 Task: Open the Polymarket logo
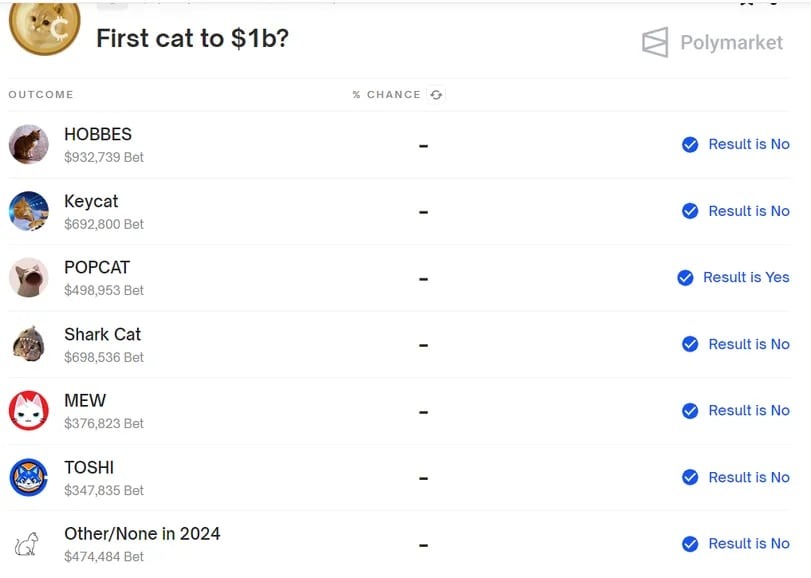tap(712, 42)
